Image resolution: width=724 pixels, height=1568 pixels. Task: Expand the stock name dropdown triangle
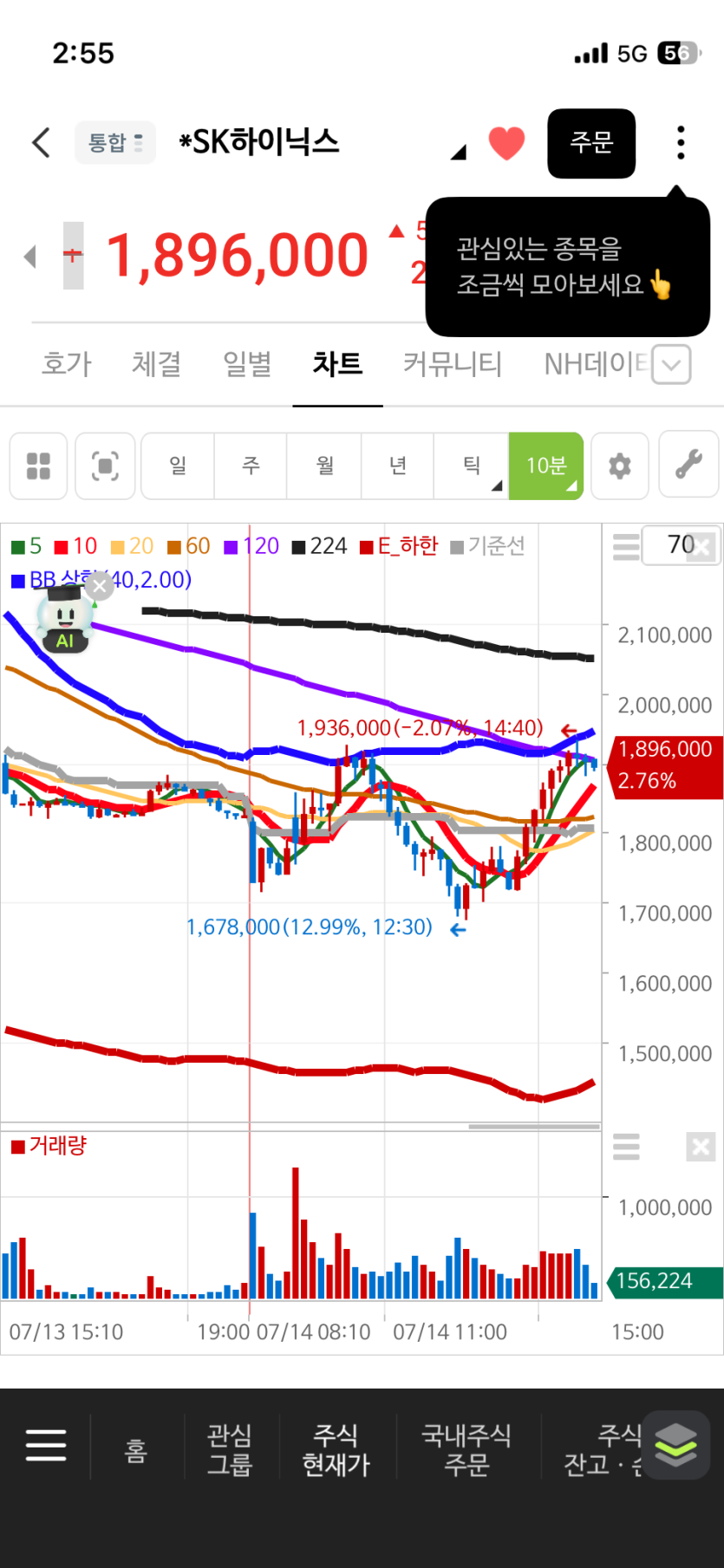(x=459, y=153)
